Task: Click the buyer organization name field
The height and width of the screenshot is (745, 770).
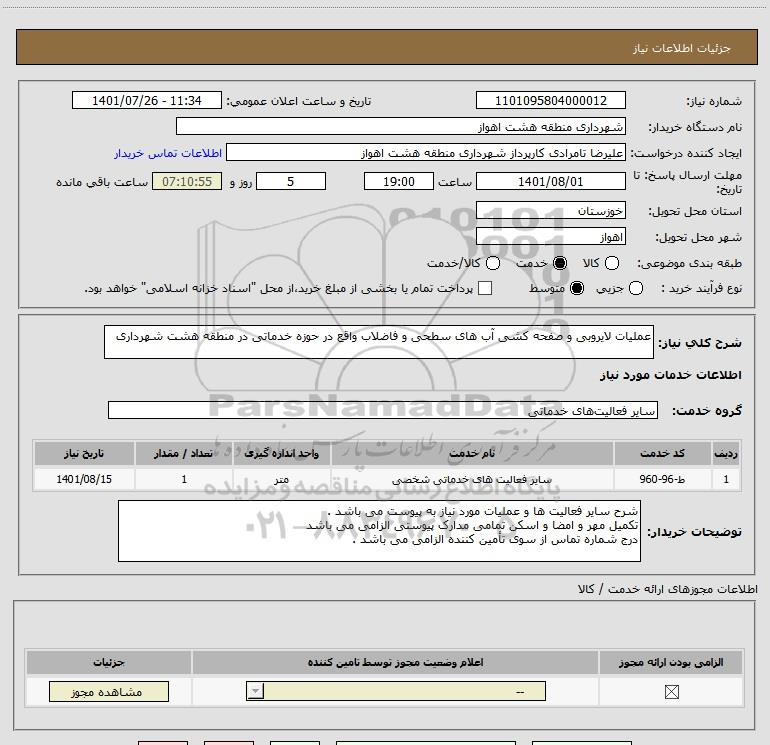Action: [x=401, y=127]
